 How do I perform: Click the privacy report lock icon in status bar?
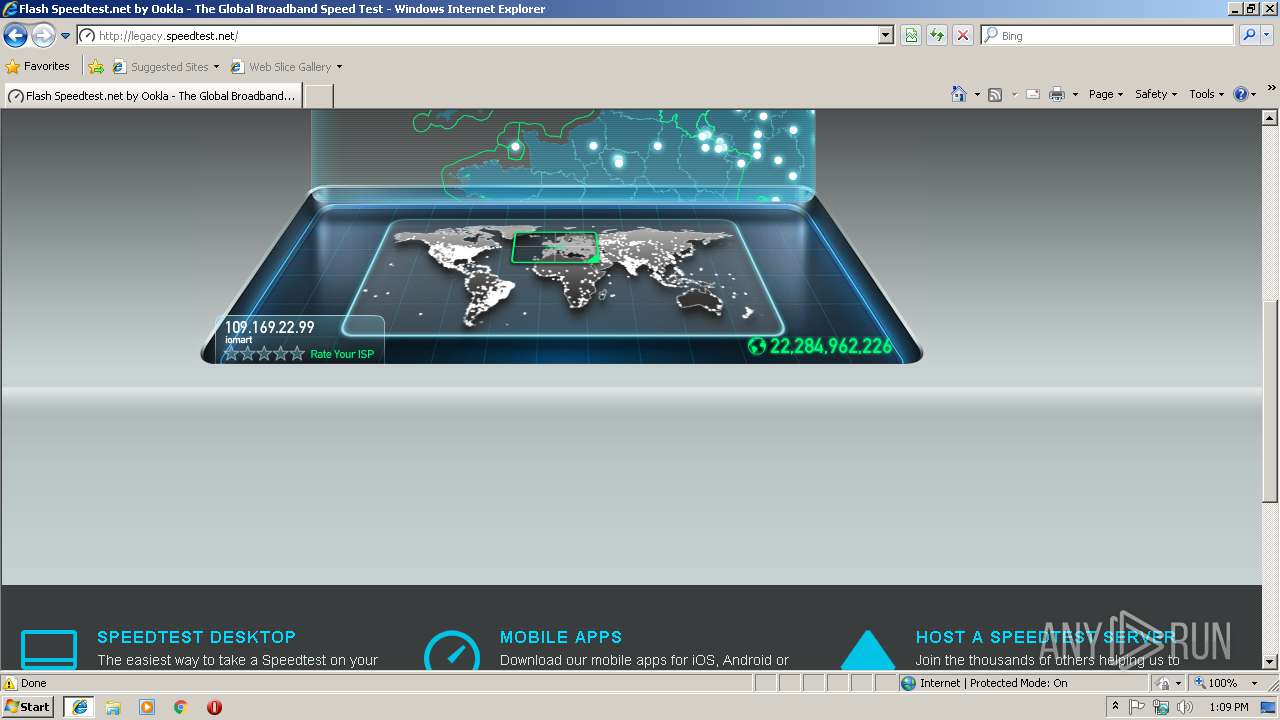click(x=1163, y=683)
